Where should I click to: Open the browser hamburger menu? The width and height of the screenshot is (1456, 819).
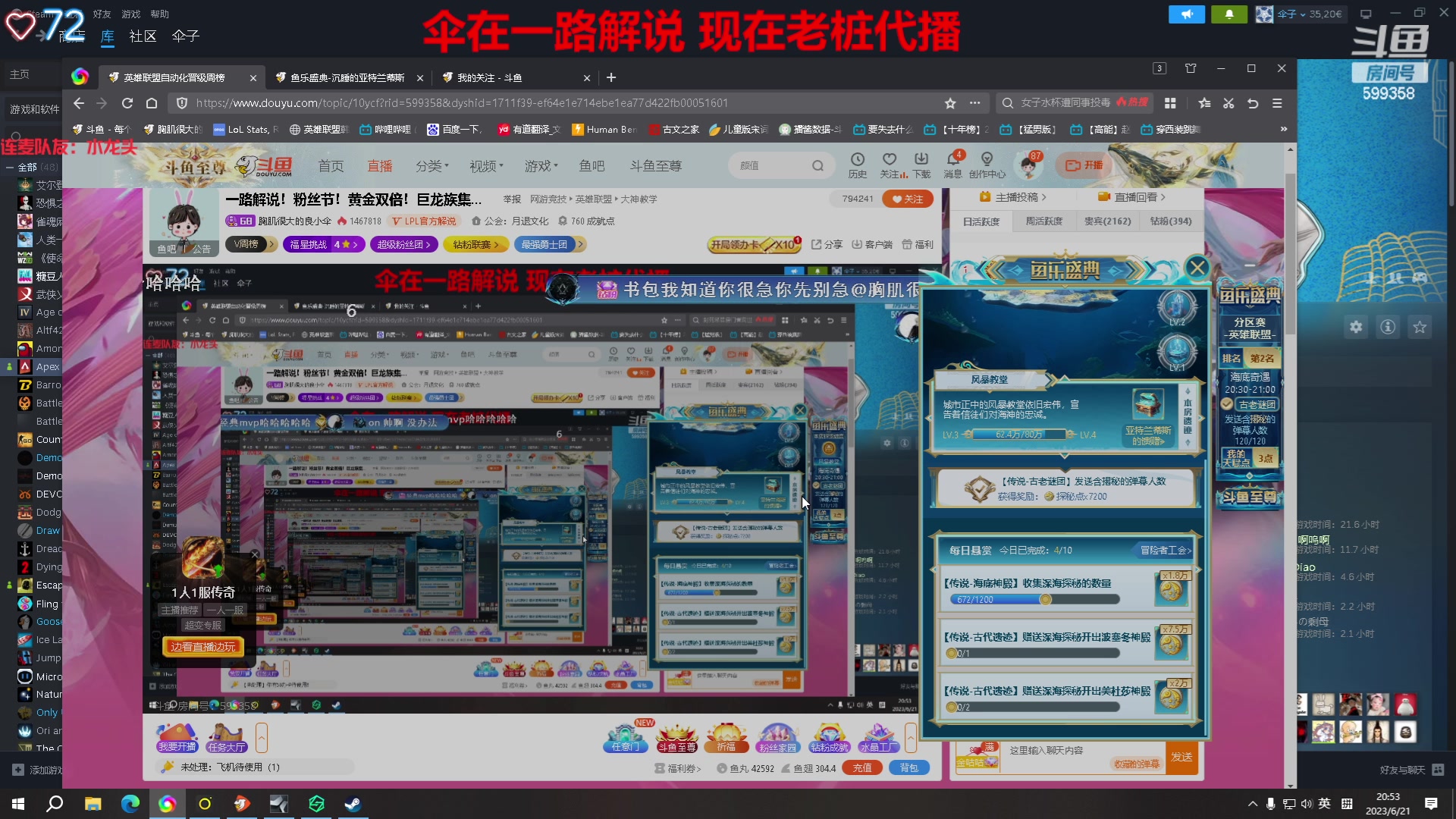click(1277, 103)
